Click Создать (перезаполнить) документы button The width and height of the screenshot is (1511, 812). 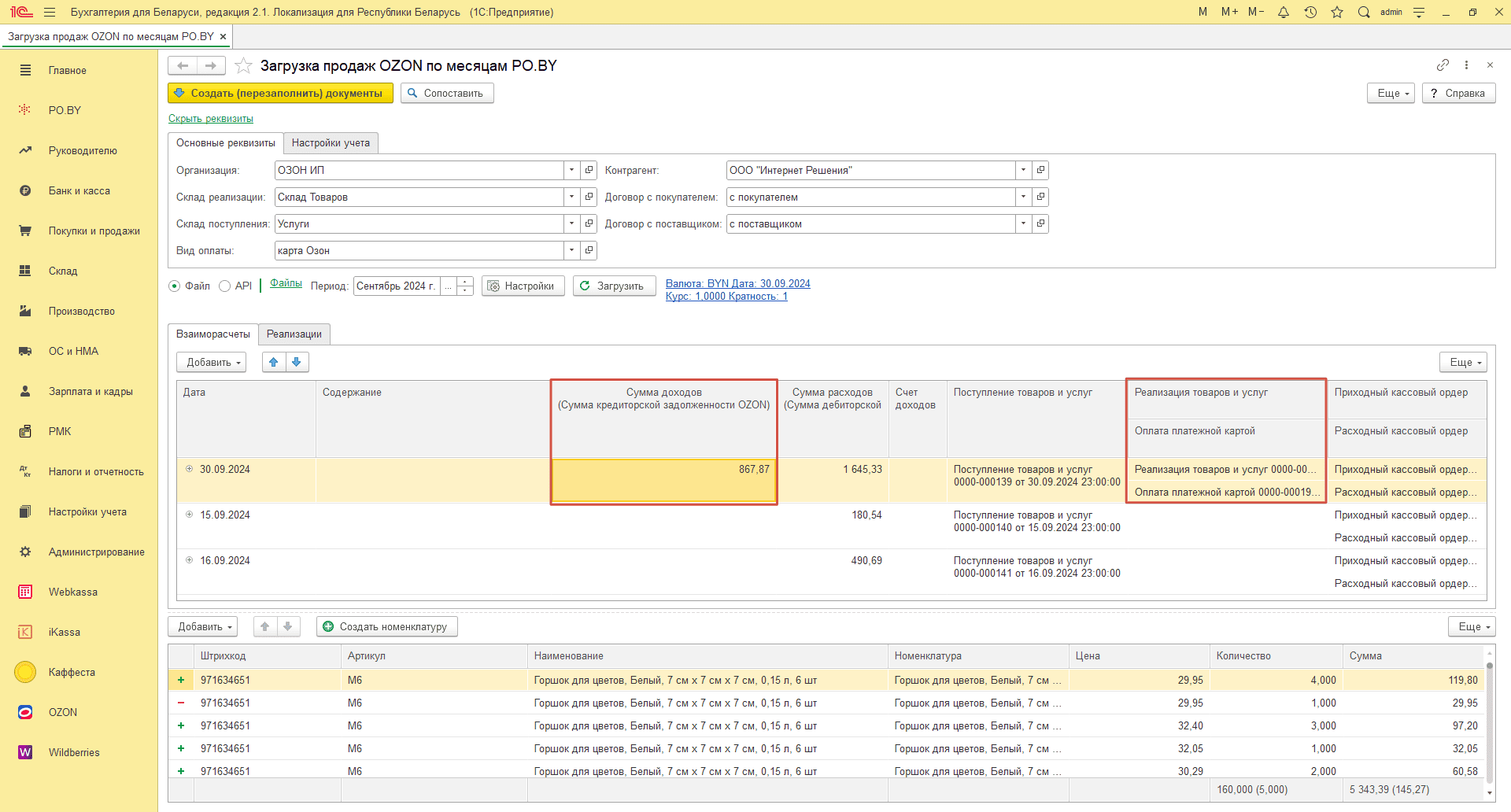280,93
